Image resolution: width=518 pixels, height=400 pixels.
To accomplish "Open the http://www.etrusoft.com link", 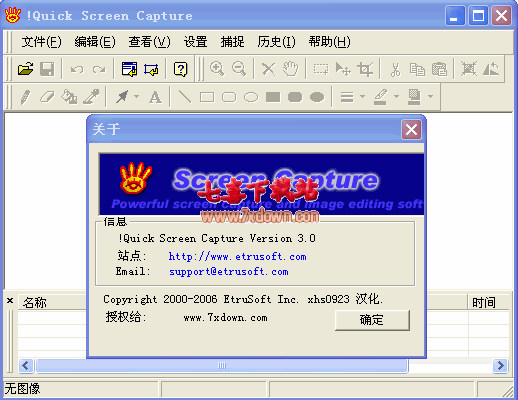I will pyautogui.click(x=237, y=256).
